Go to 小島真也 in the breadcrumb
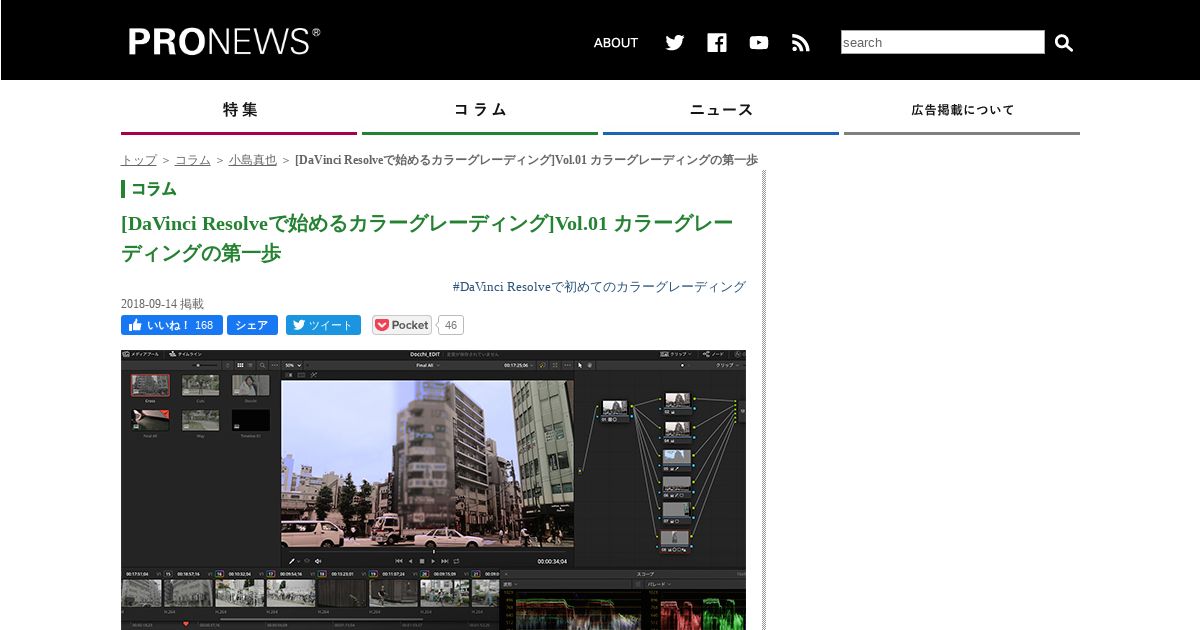The height and width of the screenshot is (630, 1200). click(253, 160)
